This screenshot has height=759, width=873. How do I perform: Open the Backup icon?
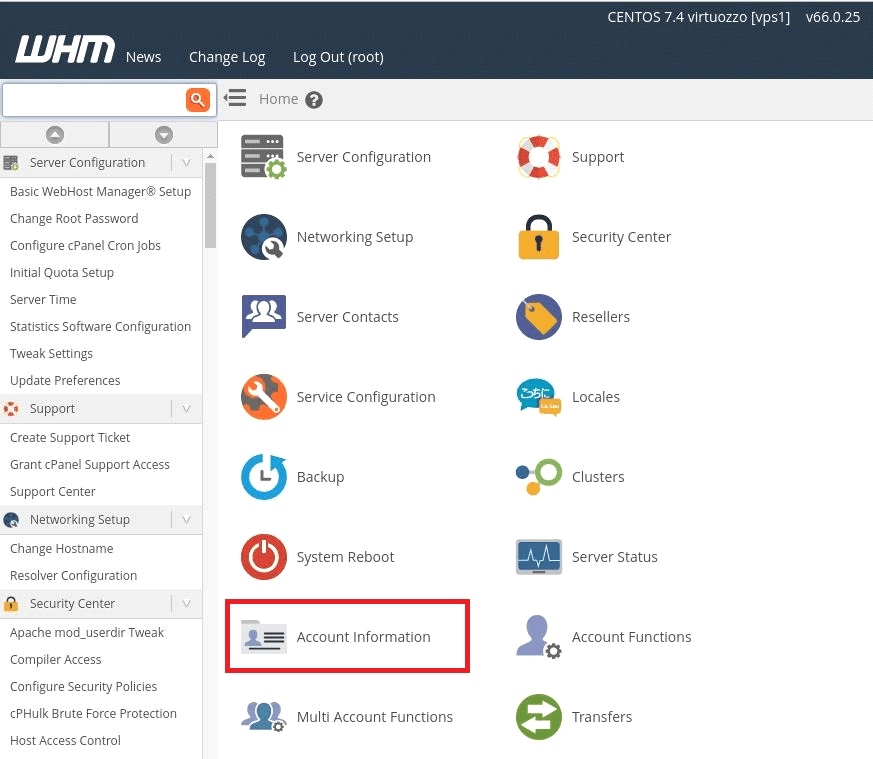(262, 477)
